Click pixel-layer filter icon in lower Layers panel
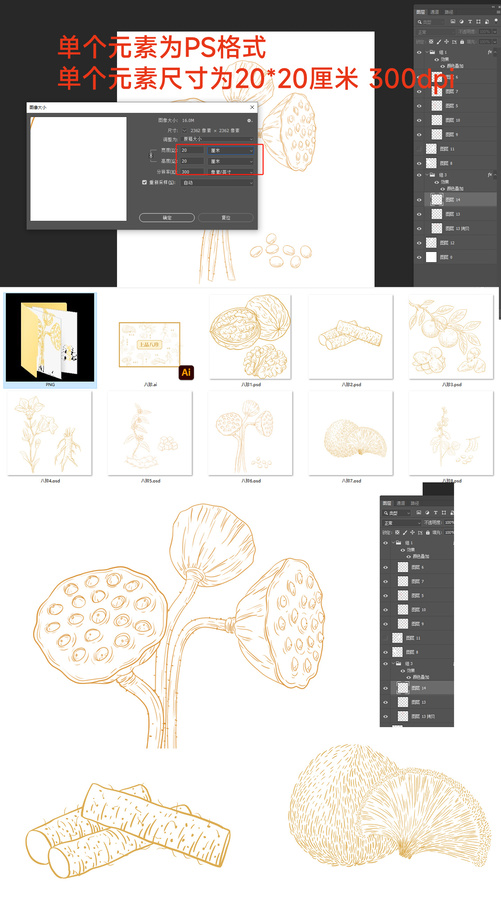 click(418, 513)
